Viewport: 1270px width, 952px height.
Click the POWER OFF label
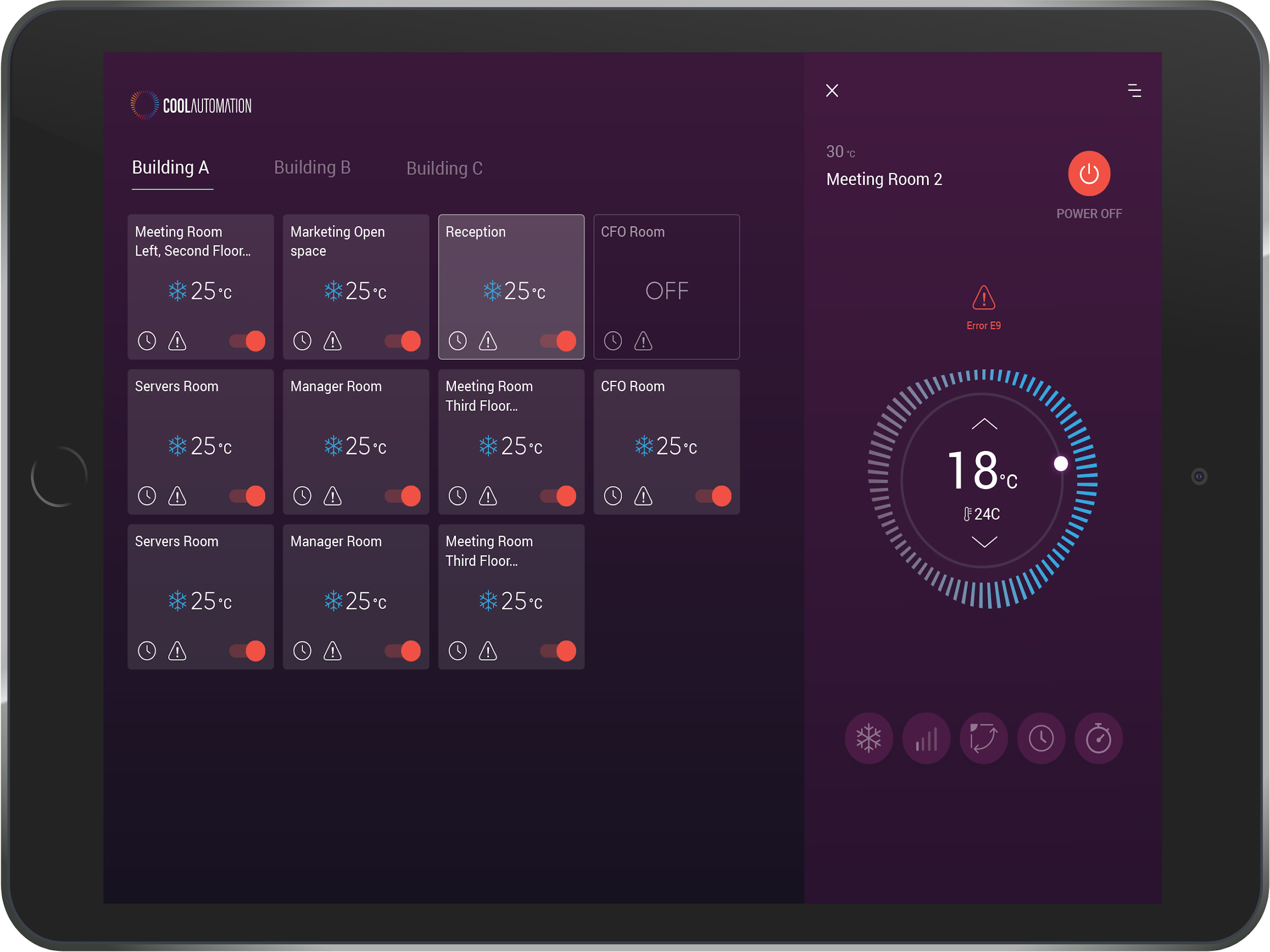[x=1089, y=214]
